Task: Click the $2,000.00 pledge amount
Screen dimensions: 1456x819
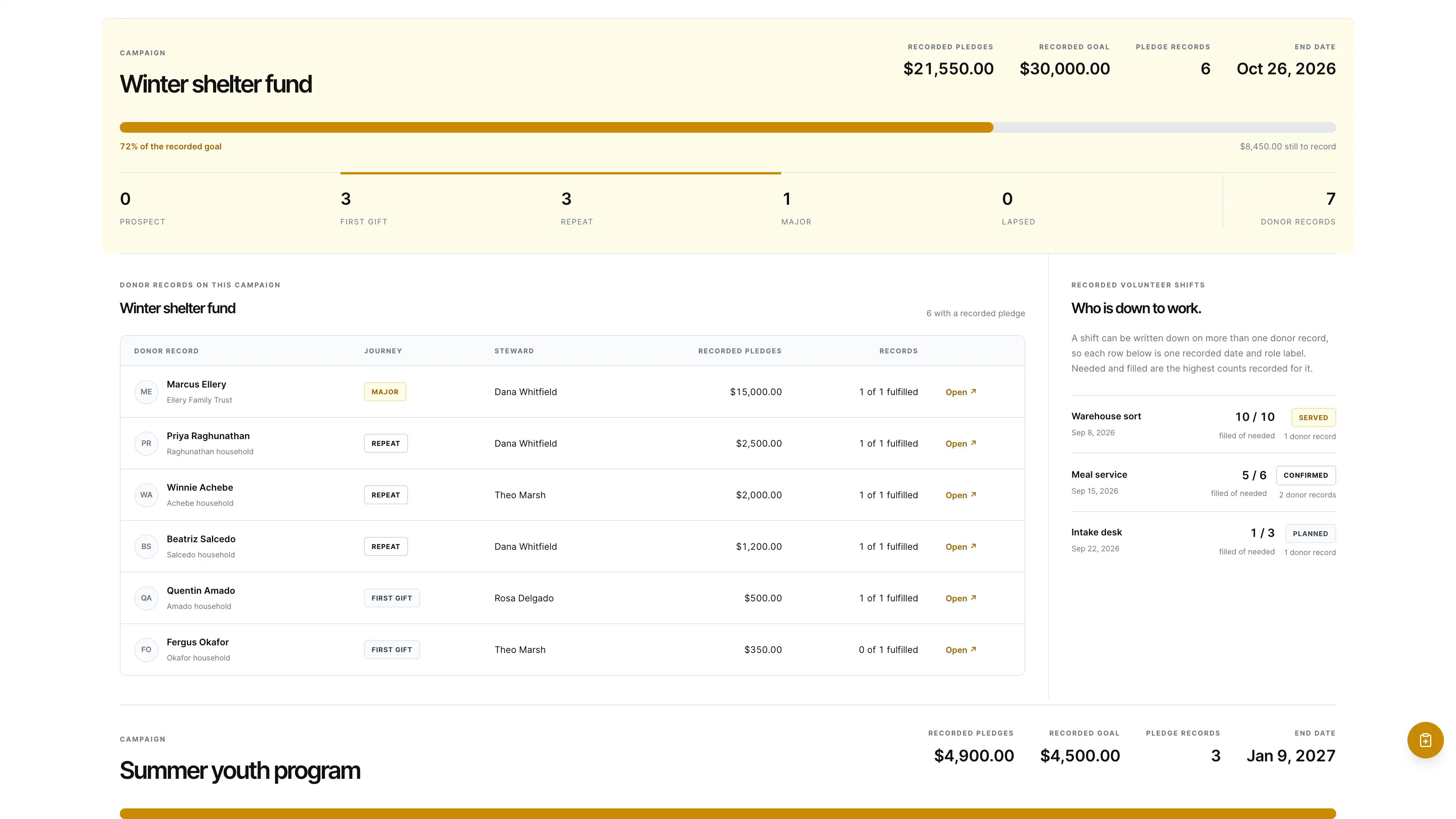Action: tap(758, 494)
